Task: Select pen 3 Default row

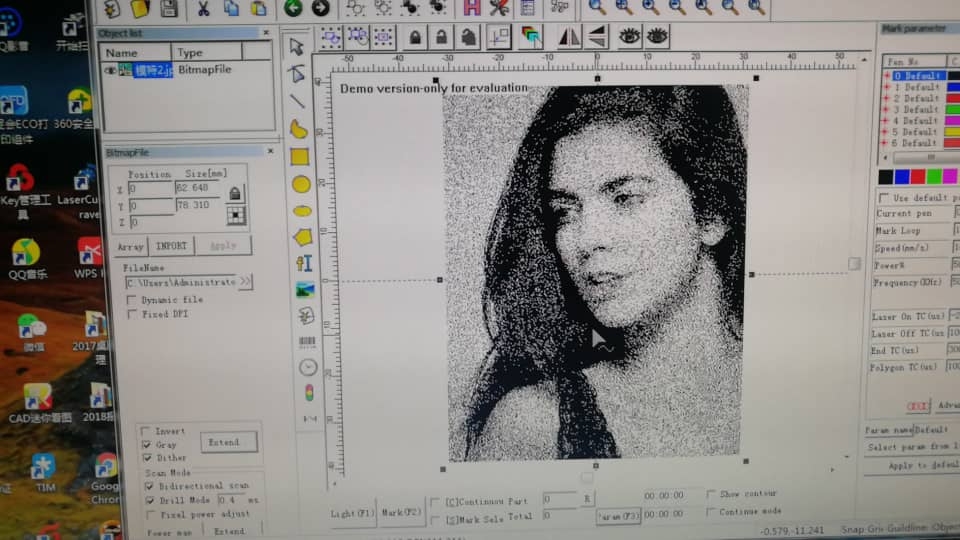Action: click(x=918, y=110)
